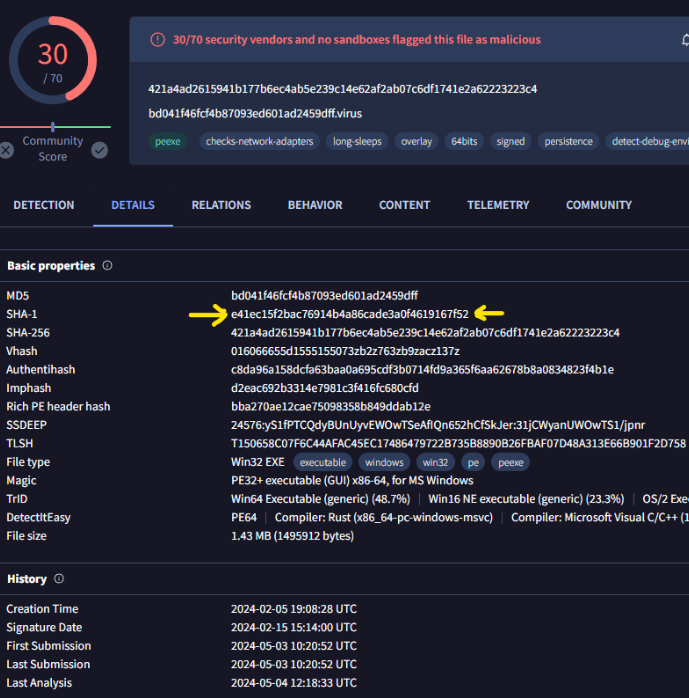Click the History section info icon

[x=59, y=579]
